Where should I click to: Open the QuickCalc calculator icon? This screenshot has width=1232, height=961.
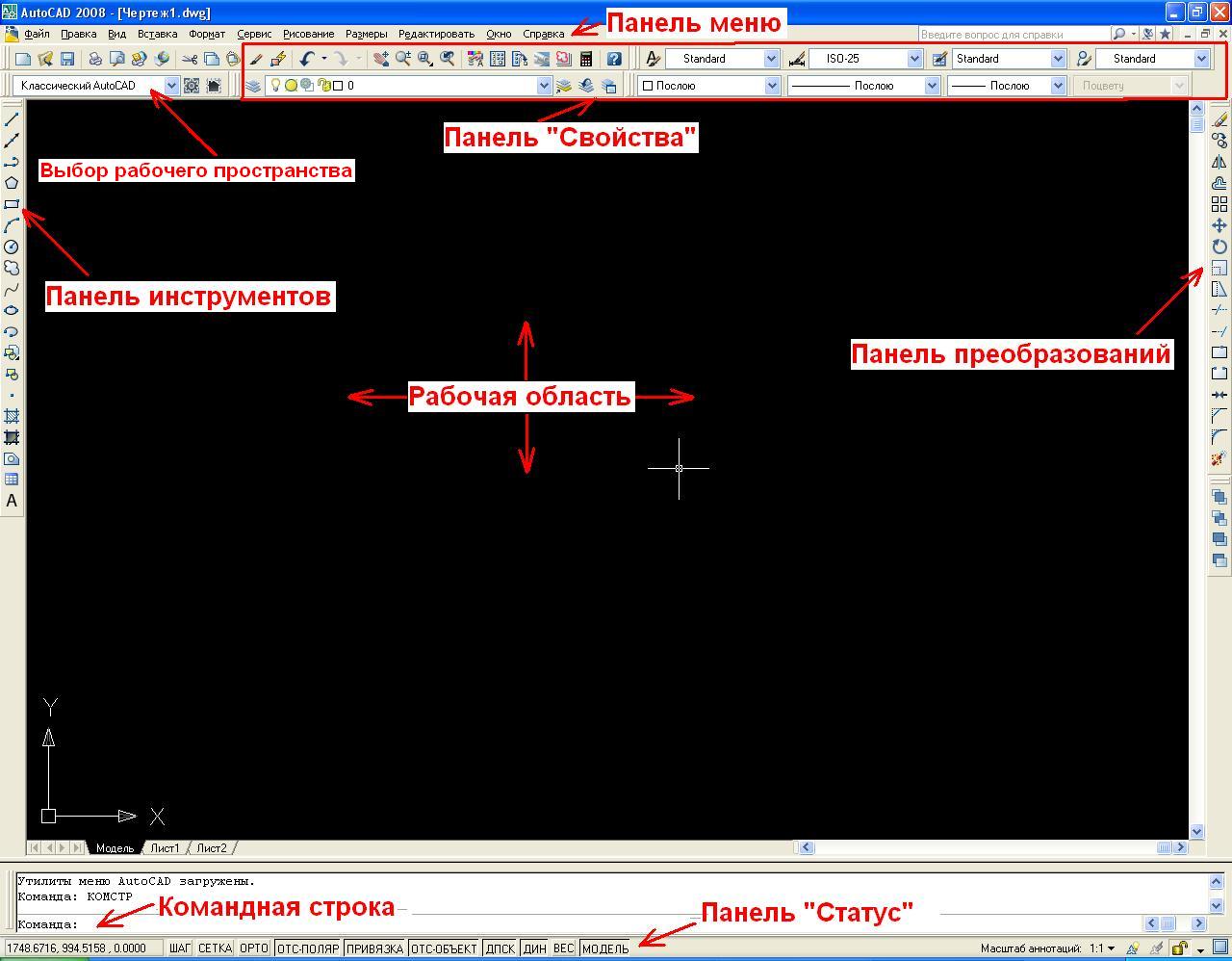point(586,59)
